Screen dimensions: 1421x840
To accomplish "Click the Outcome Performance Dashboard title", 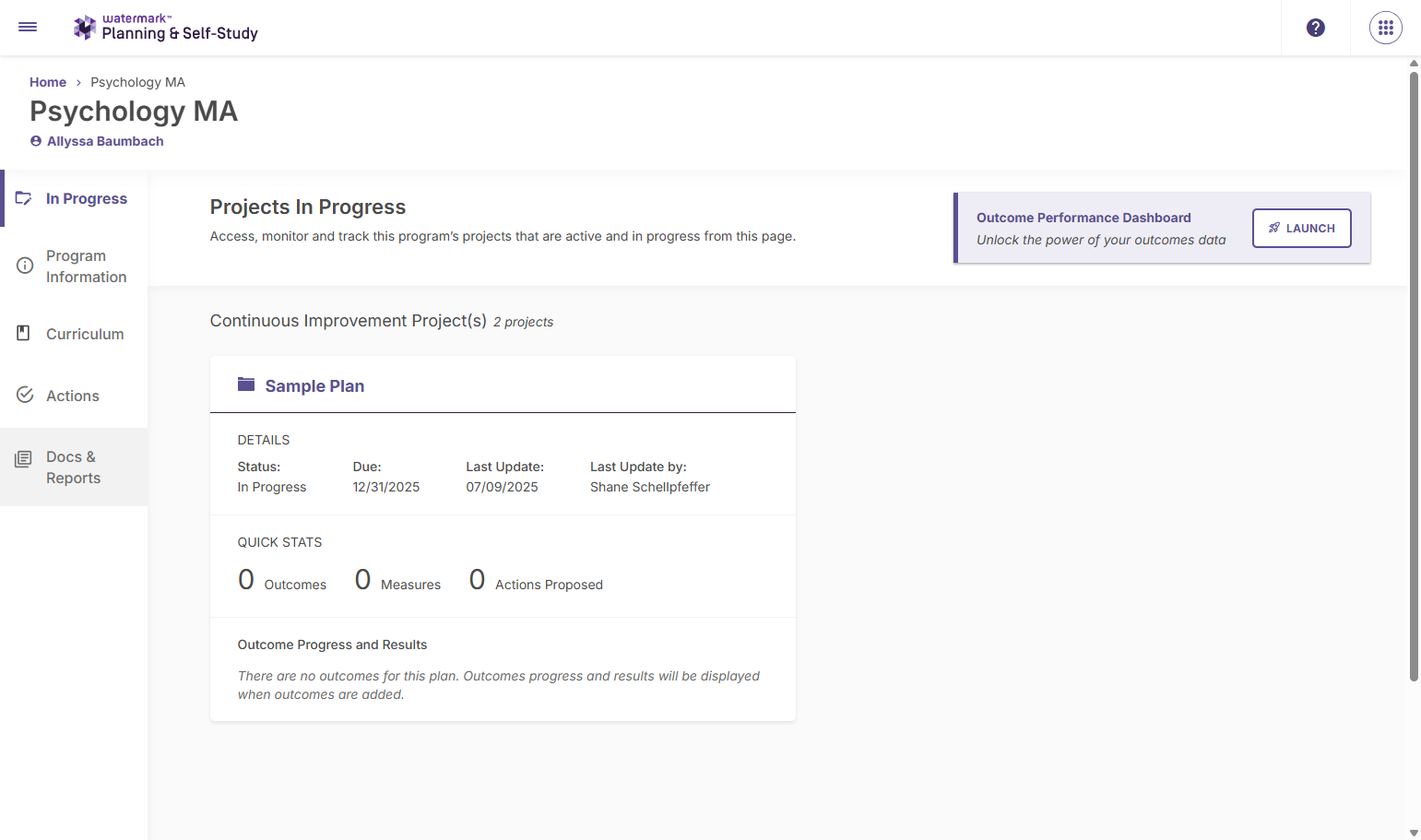I will click(1084, 218).
